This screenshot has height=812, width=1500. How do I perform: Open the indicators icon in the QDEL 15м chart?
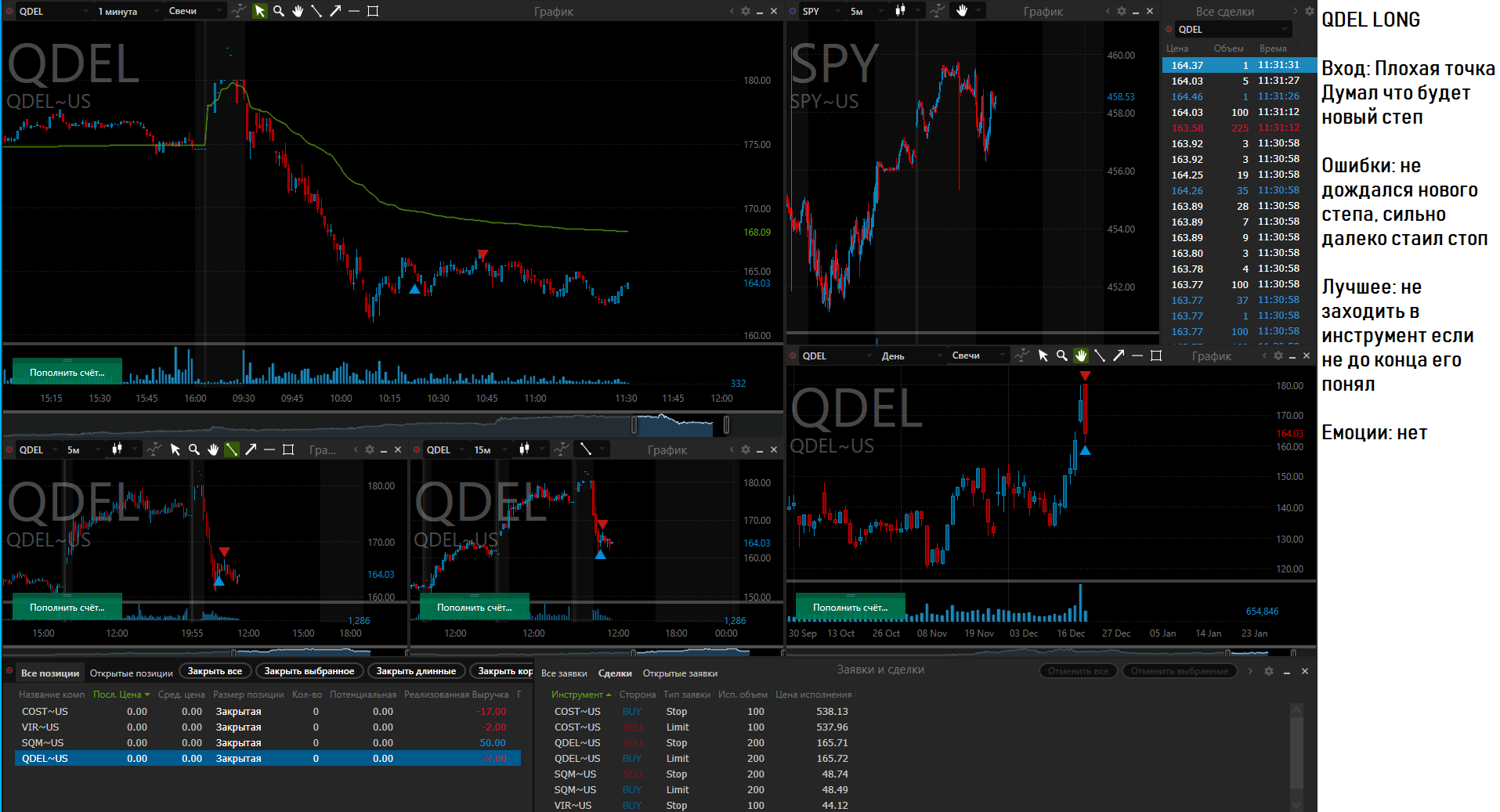(562, 449)
